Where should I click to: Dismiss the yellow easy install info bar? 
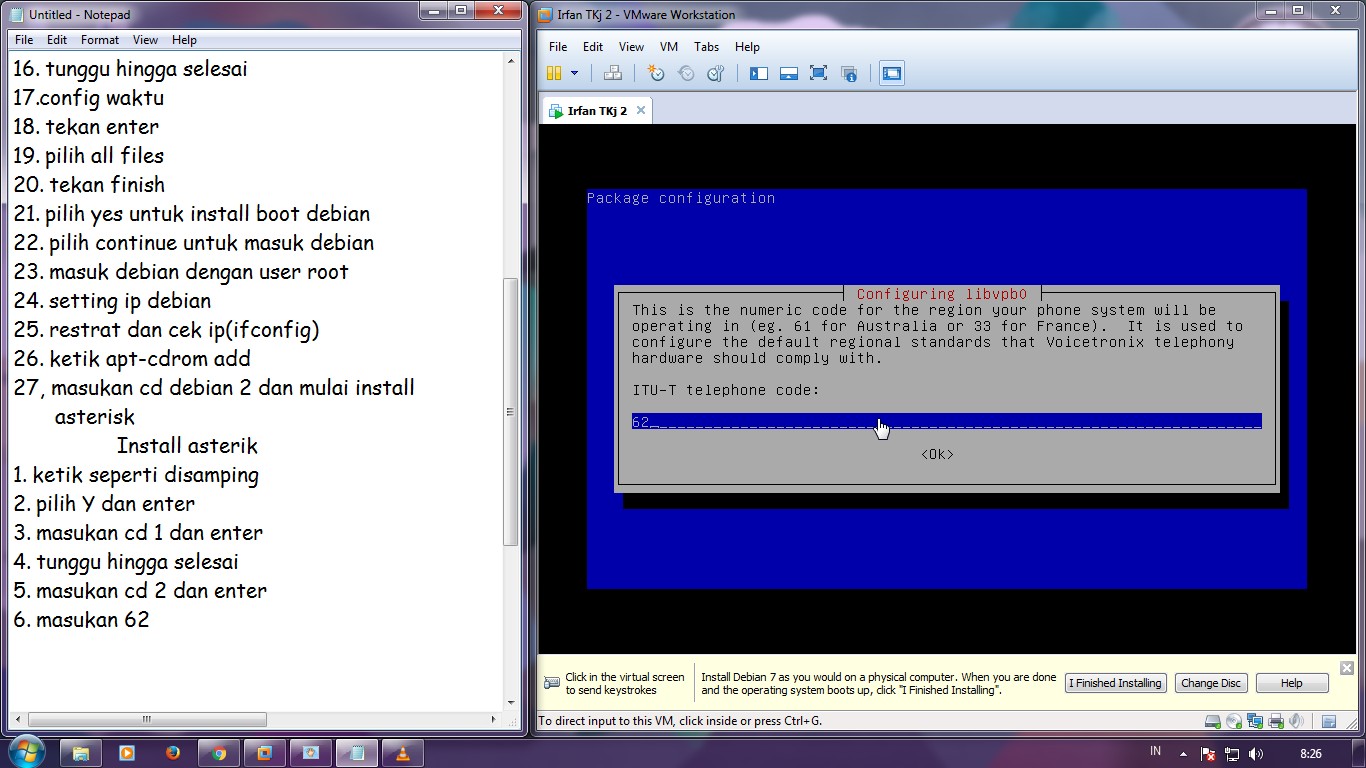[x=1346, y=668]
